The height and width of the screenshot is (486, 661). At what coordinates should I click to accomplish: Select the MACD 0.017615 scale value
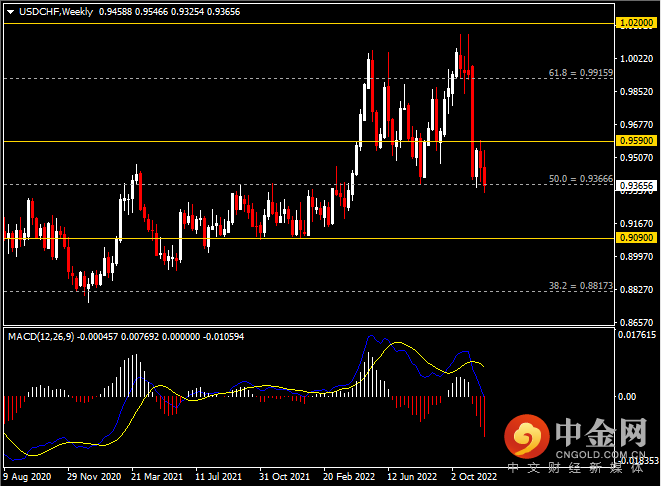[x=634, y=335]
